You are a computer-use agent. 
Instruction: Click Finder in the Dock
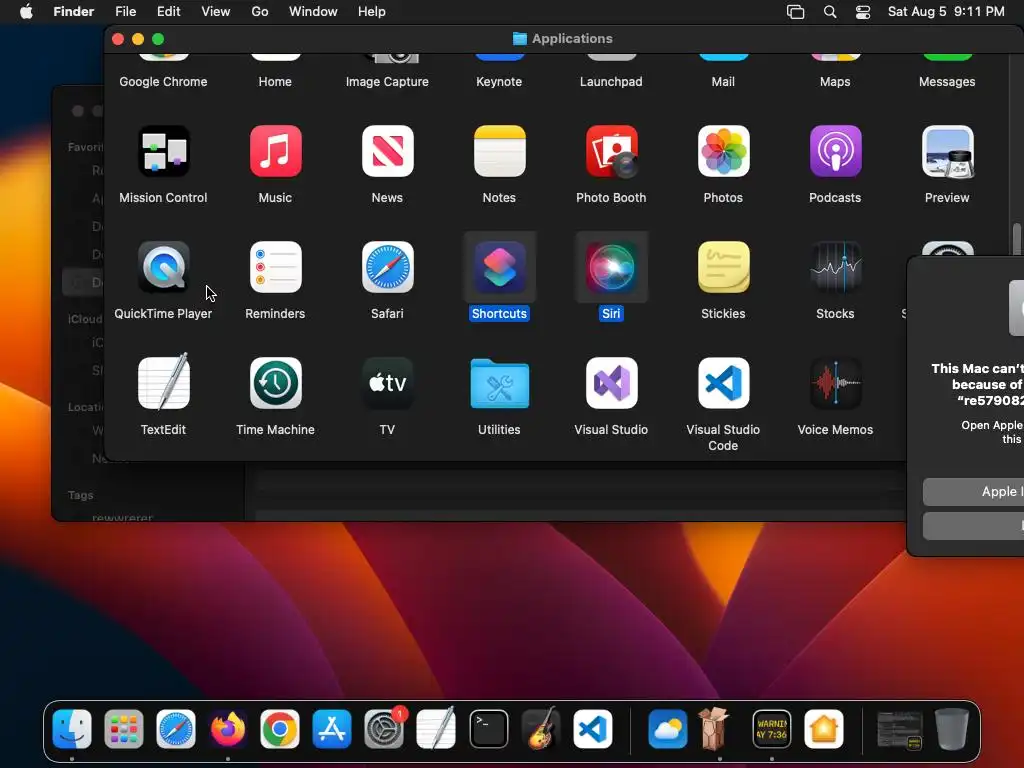pyautogui.click(x=72, y=729)
